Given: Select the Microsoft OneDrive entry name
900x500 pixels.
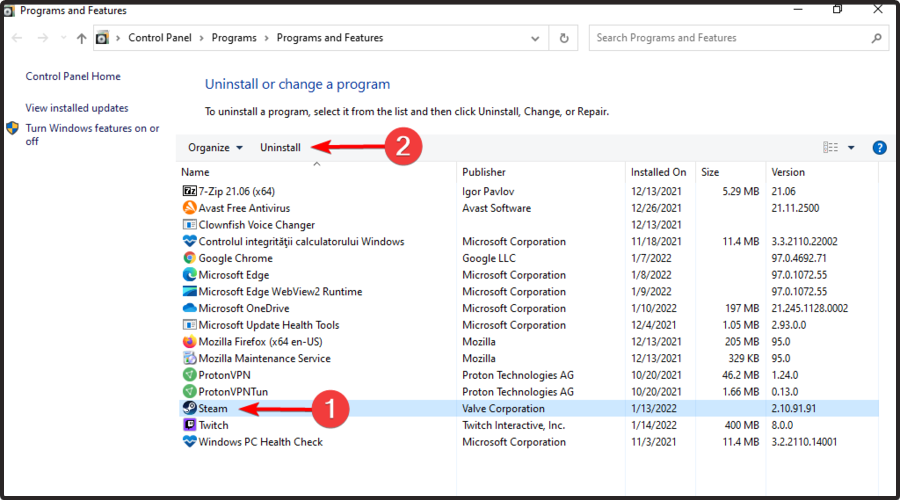Looking at the screenshot, I should (244, 308).
